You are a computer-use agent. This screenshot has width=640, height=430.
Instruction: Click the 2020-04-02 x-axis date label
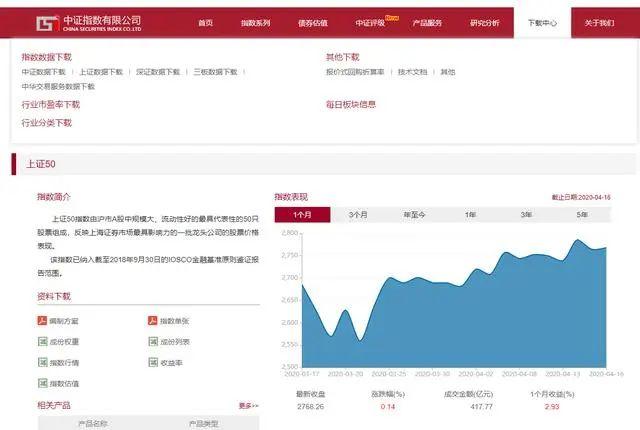tap(476, 374)
